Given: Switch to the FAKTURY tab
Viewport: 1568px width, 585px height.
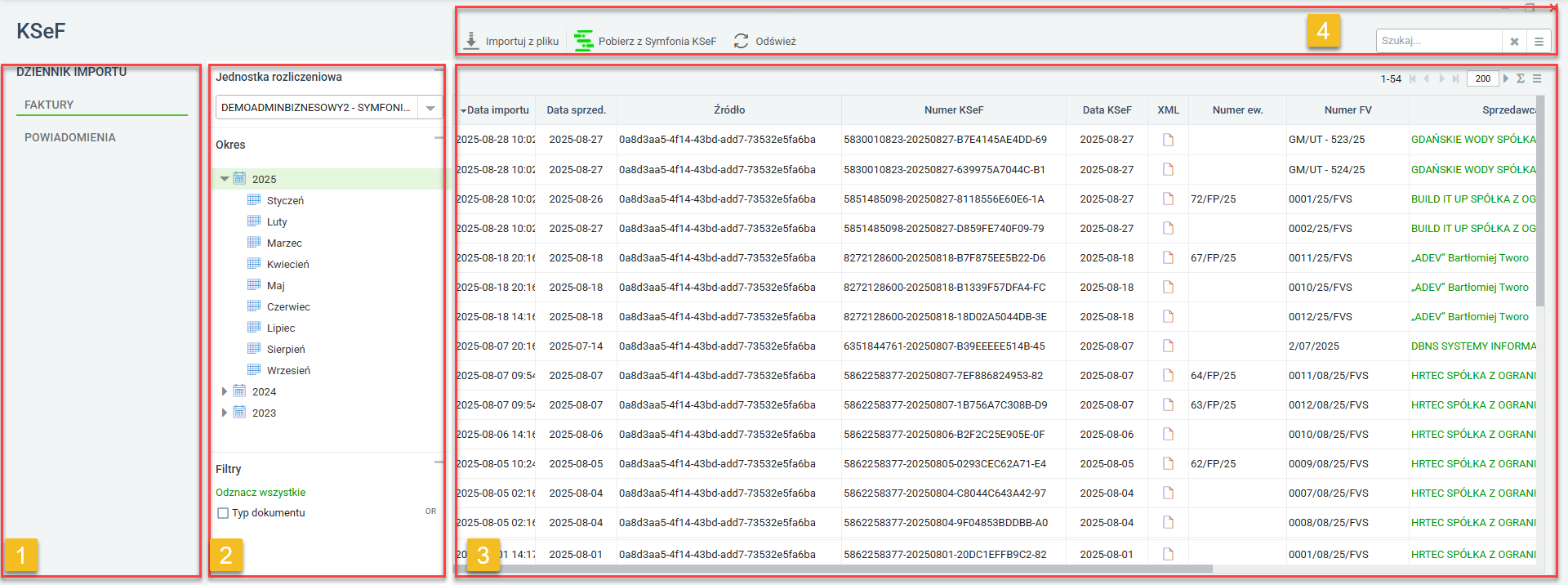Looking at the screenshot, I should pos(49,105).
